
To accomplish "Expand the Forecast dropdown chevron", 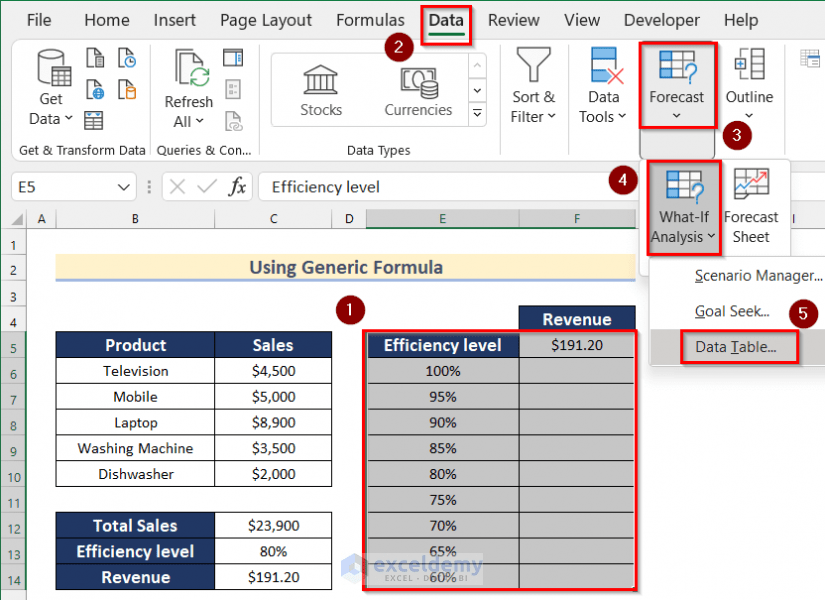I will pyautogui.click(x=678, y=116).
